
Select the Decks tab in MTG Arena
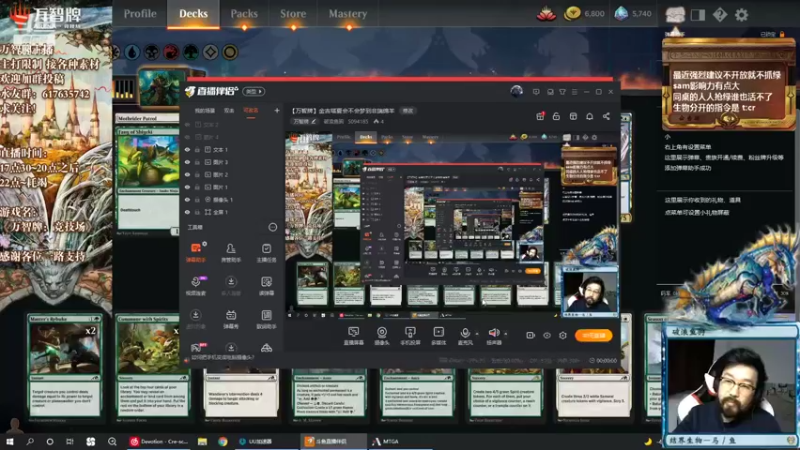coord(193,14)
